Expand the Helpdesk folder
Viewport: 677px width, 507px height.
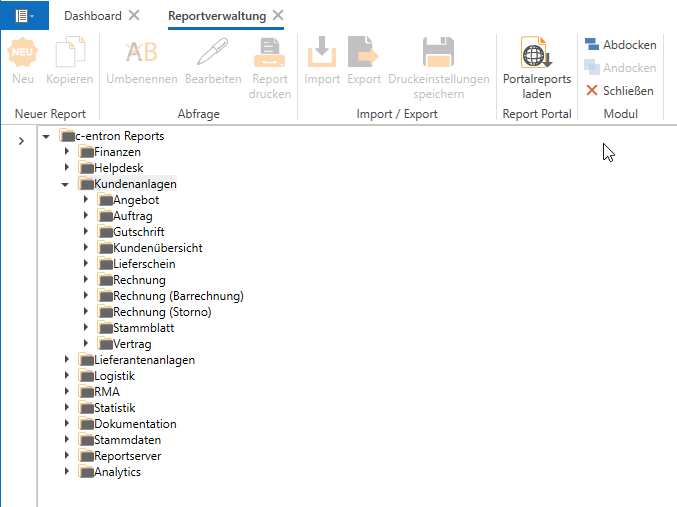(66, 167)
